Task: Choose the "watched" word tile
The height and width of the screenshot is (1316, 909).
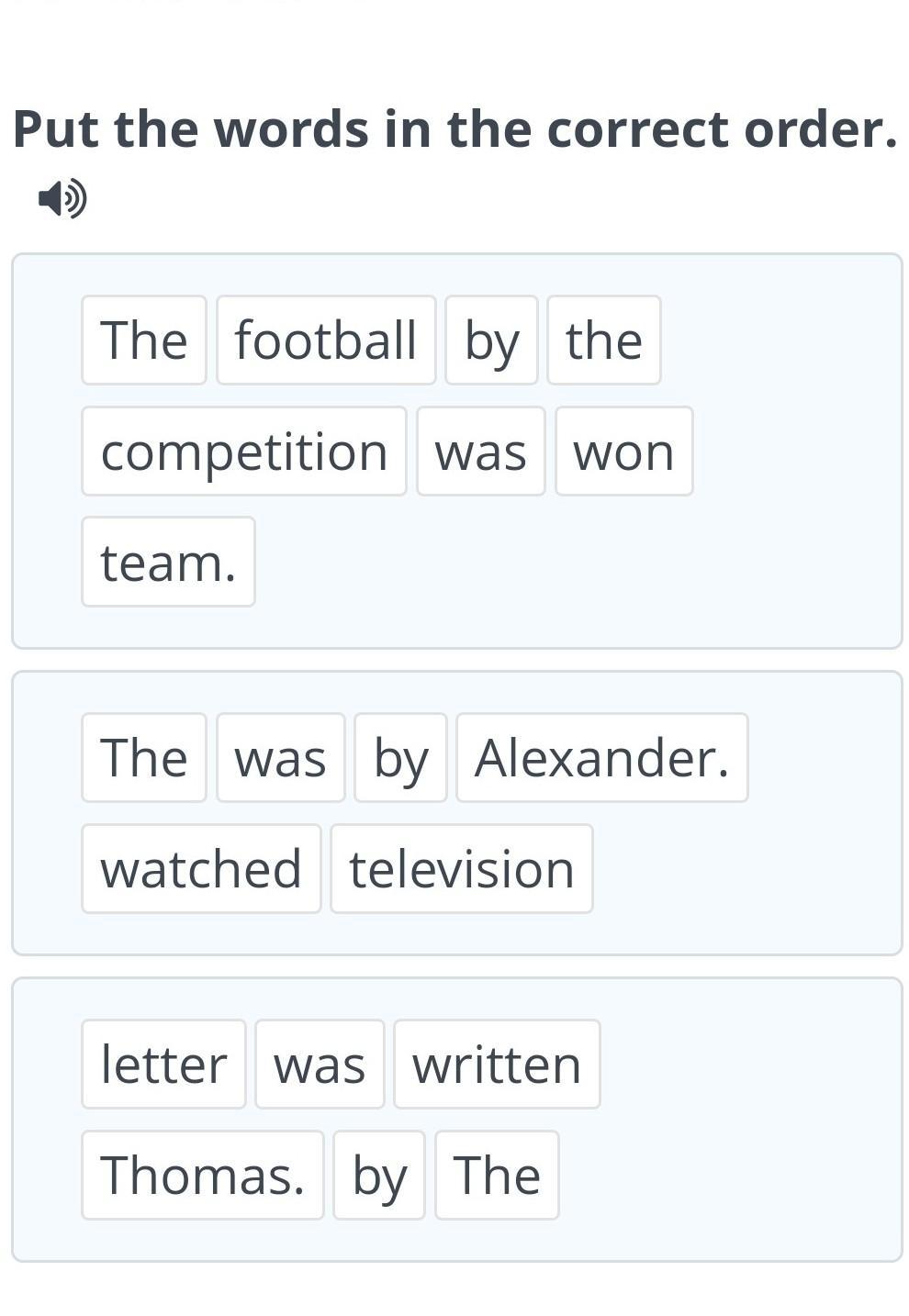Action: pos(201,869)
